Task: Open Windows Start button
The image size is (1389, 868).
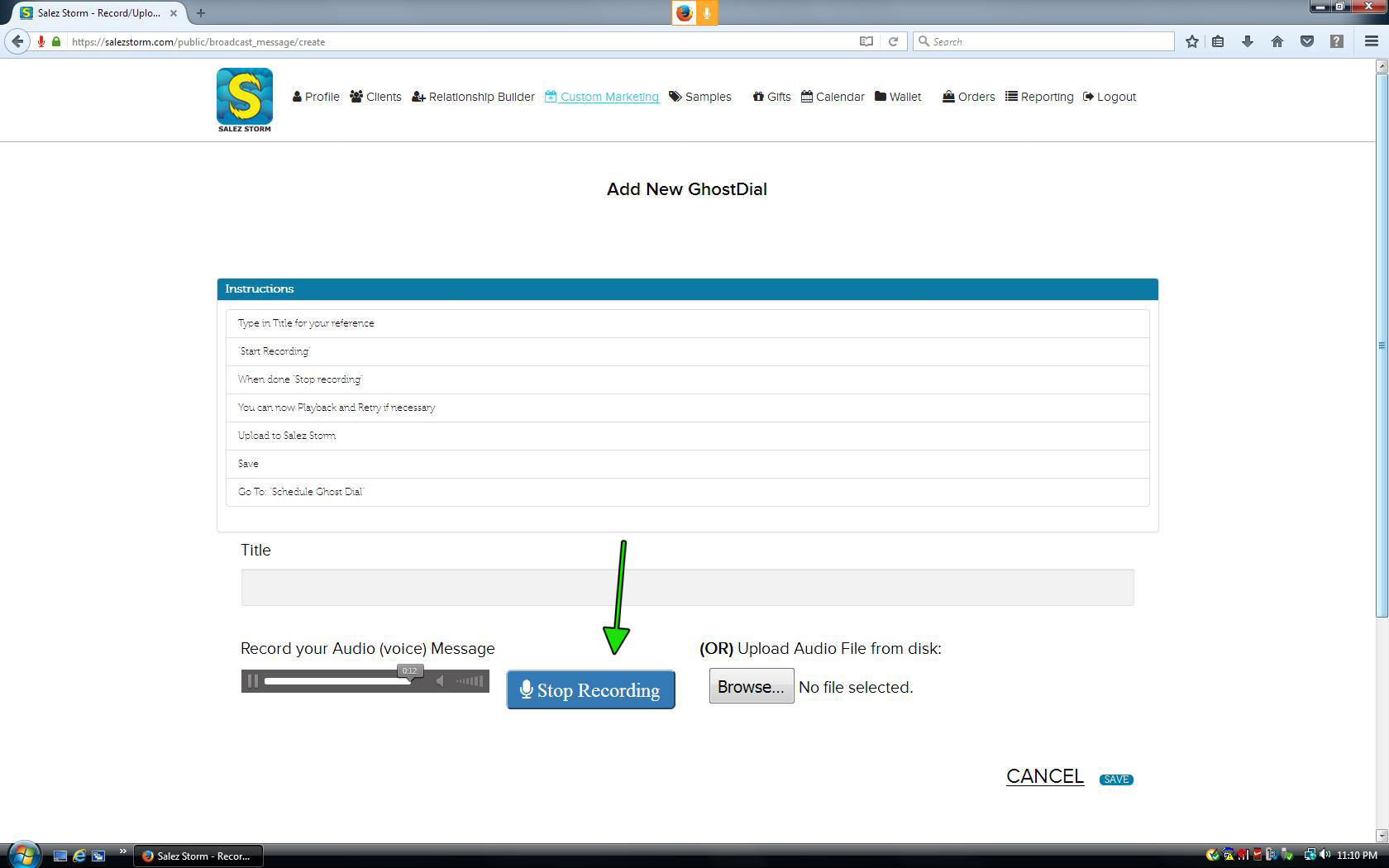Action: point(23,855)
